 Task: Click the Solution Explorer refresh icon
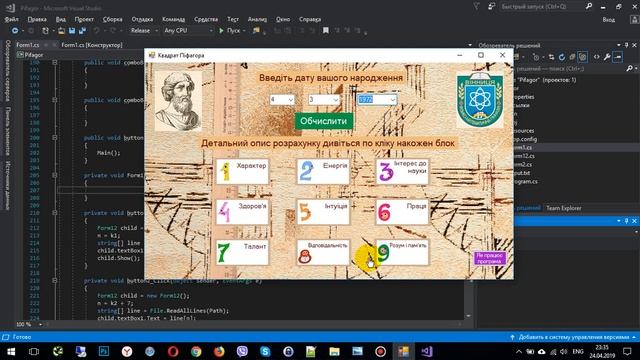[562, 57]
